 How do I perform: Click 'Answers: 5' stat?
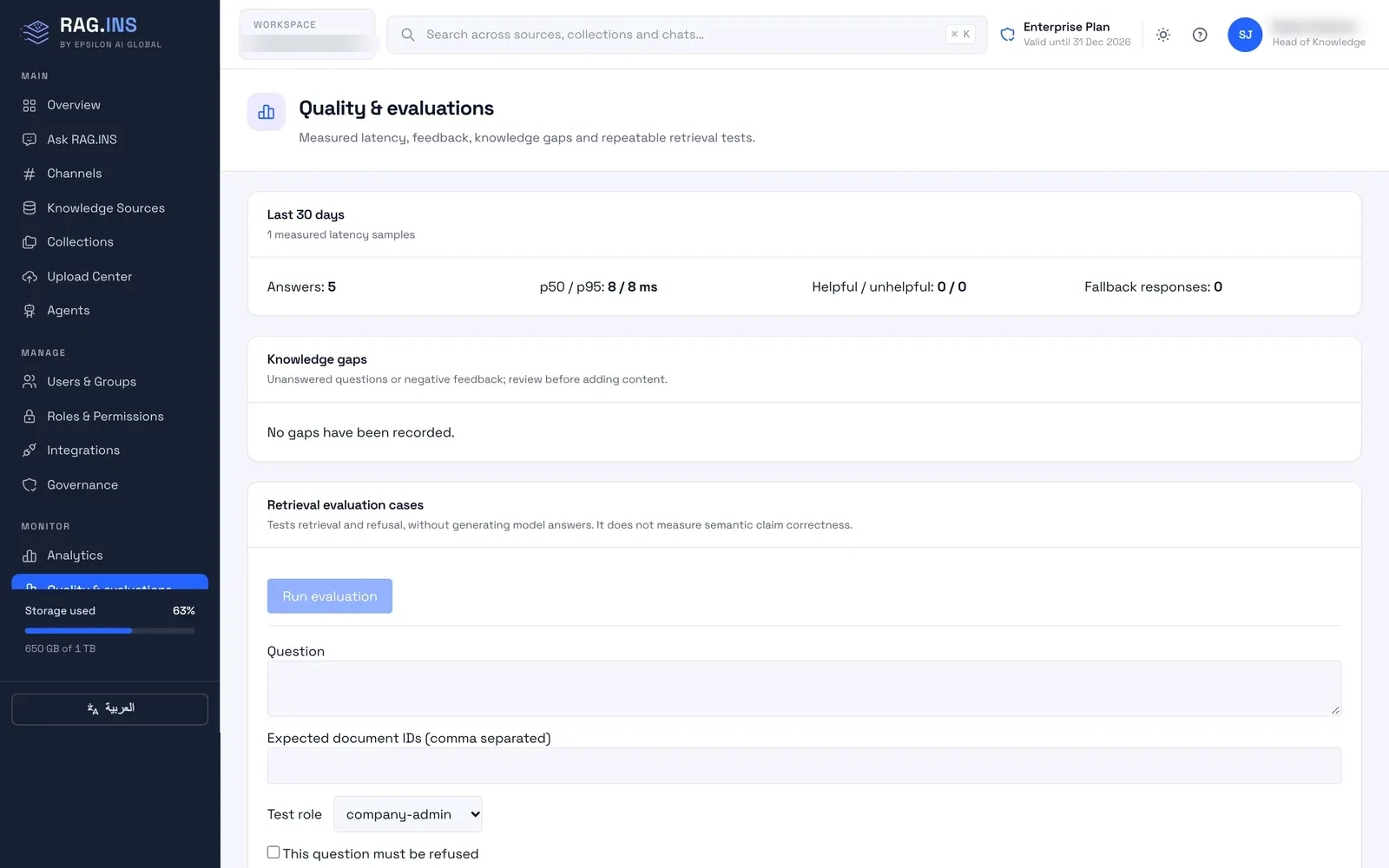[301, 287]
